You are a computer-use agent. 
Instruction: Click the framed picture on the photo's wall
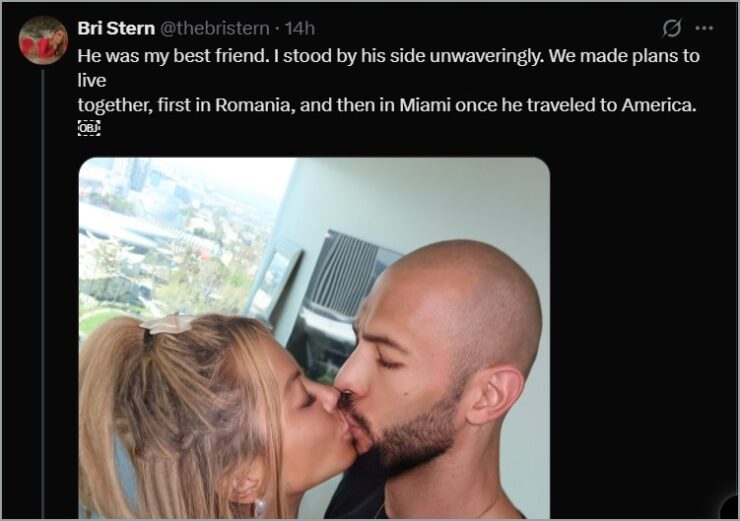[x=279, y=278]
